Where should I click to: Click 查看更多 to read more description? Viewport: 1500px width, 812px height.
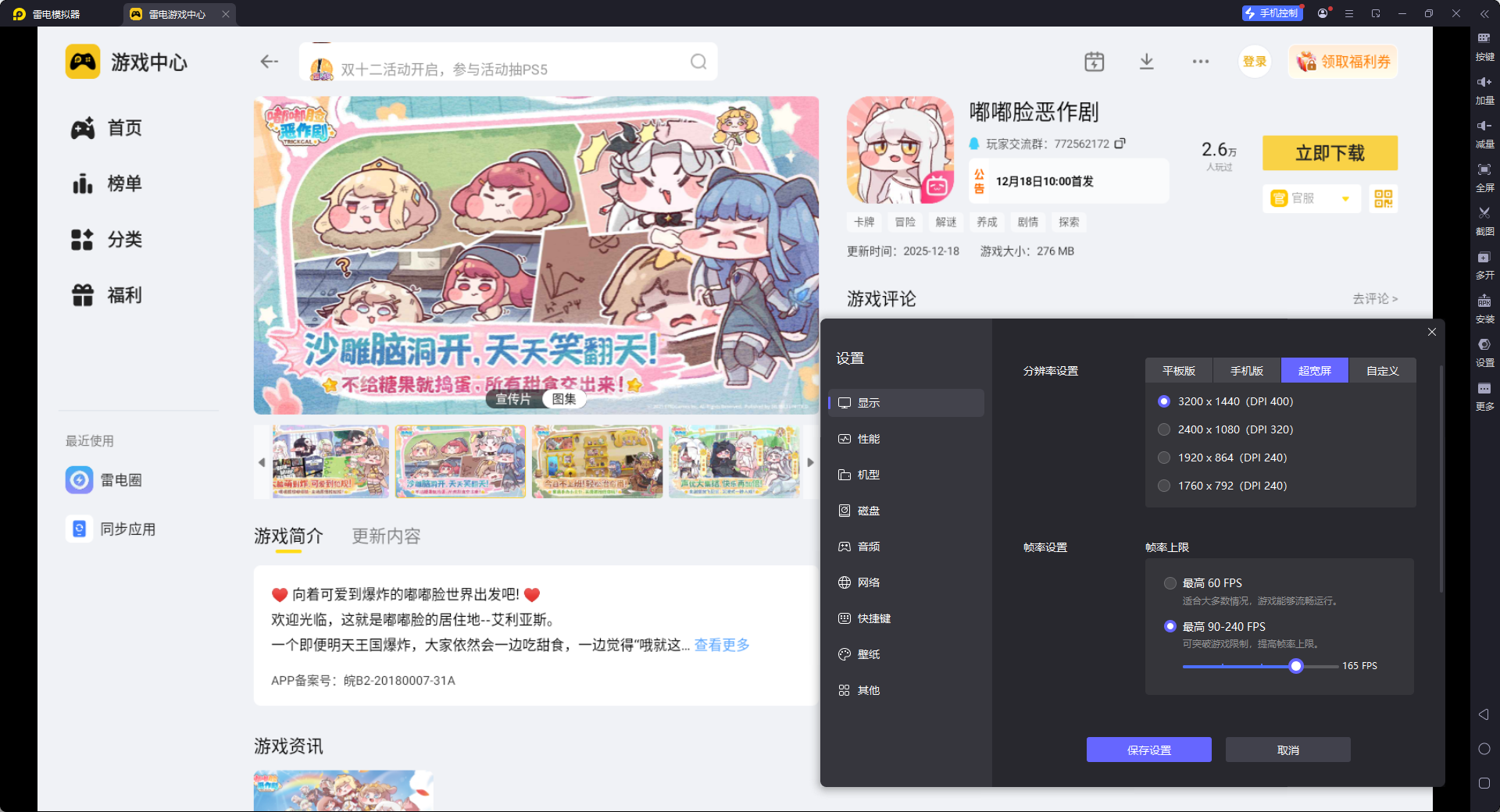(720, 645)
